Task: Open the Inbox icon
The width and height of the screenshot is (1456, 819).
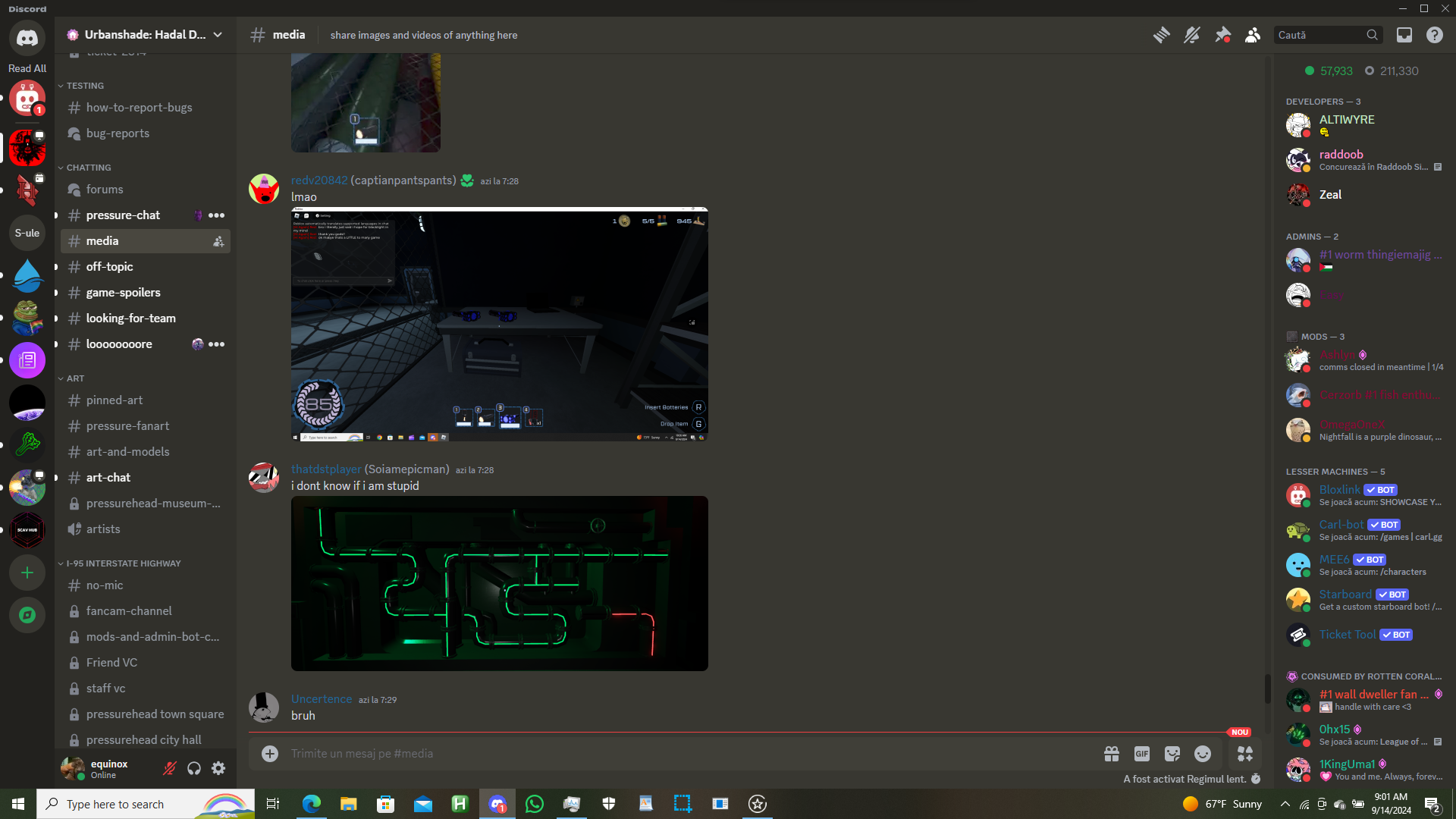Action: (x=1404, y=35)
